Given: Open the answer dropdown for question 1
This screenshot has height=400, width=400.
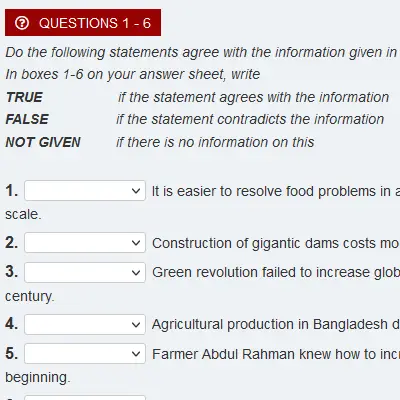Looking at the screenshot, I should coord(85,191).
